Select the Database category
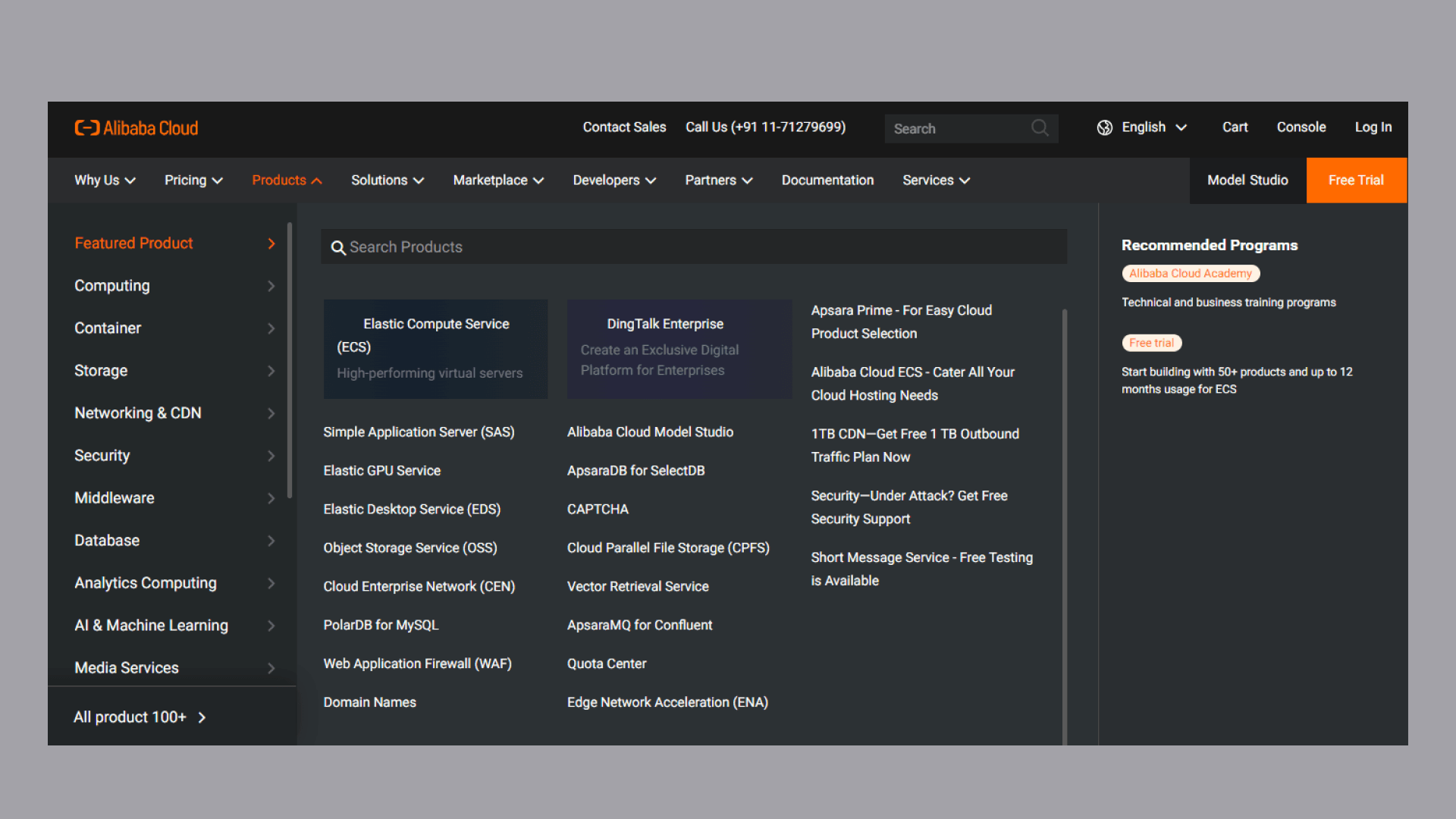1456x819 pixels. (x=174, y=541)
